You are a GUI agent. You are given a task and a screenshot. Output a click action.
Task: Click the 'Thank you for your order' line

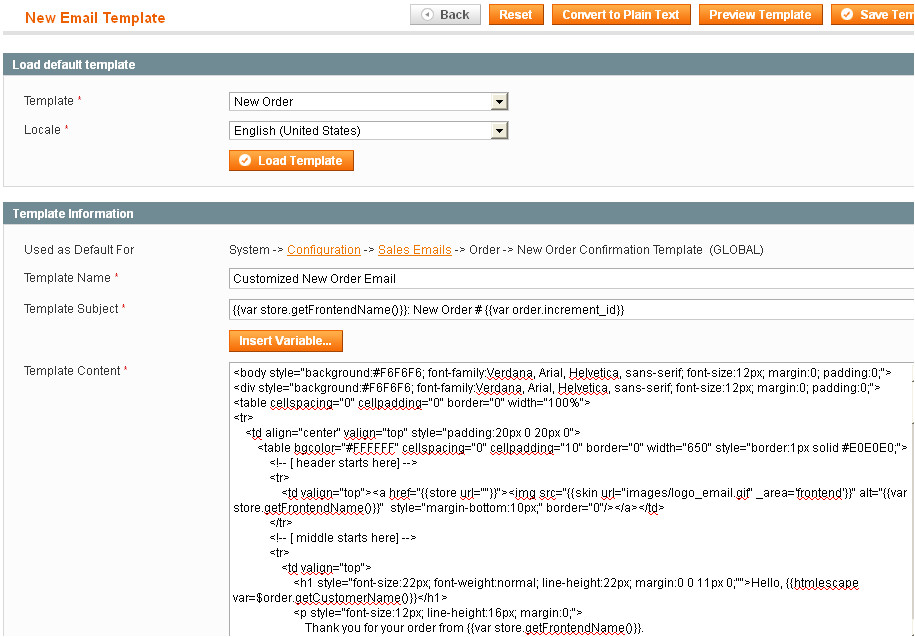tap(474, 628)
